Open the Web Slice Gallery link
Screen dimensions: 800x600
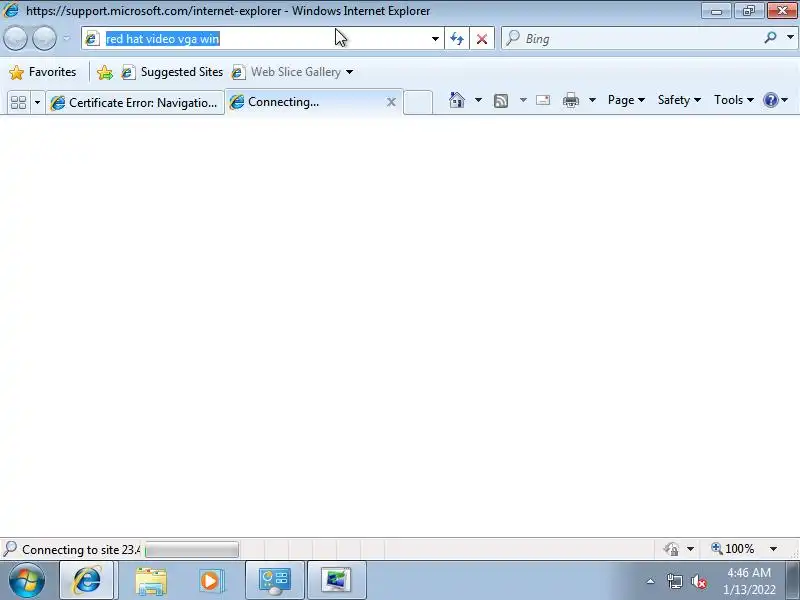pyautogui.click(x=287, y=72)
